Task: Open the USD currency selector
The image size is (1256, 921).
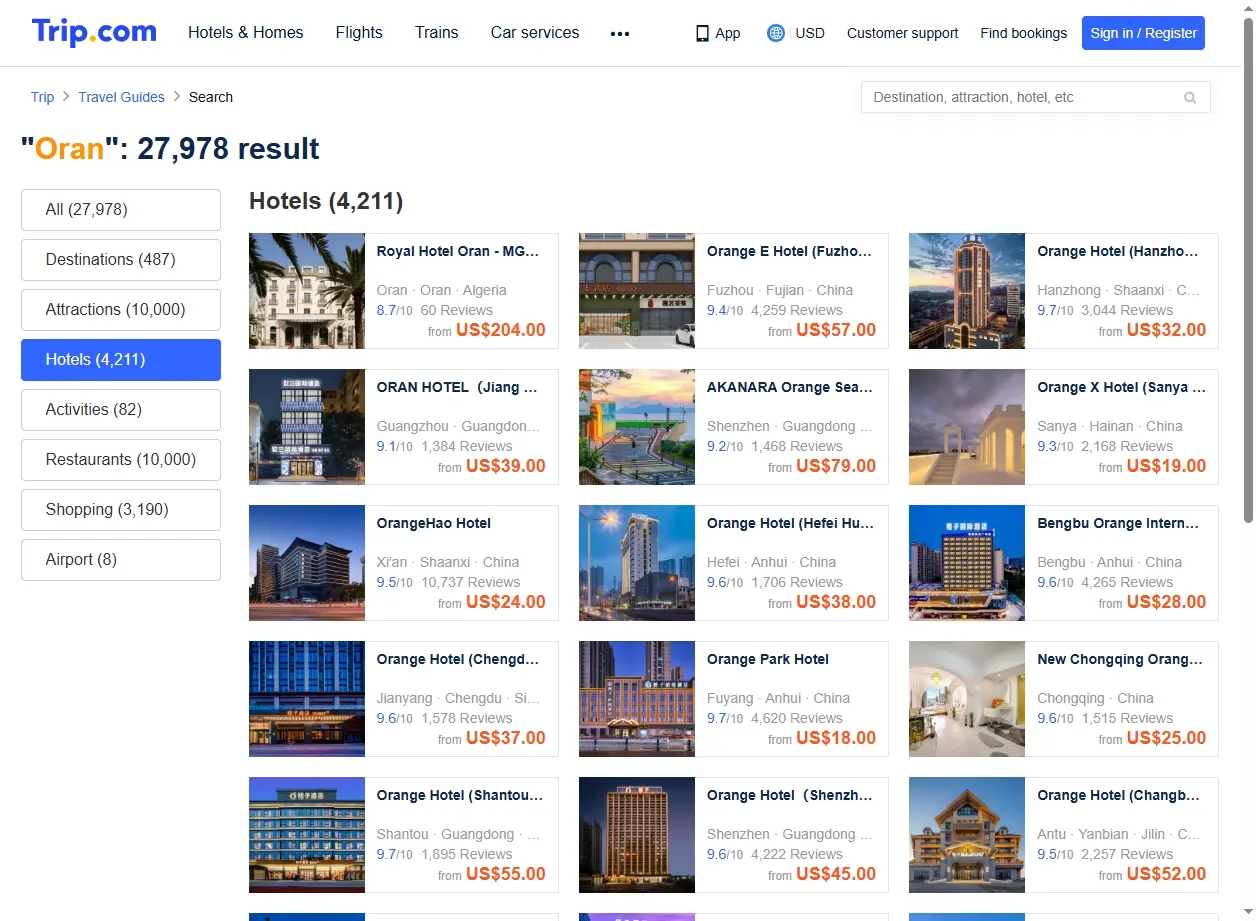Action: coord(810,33)
